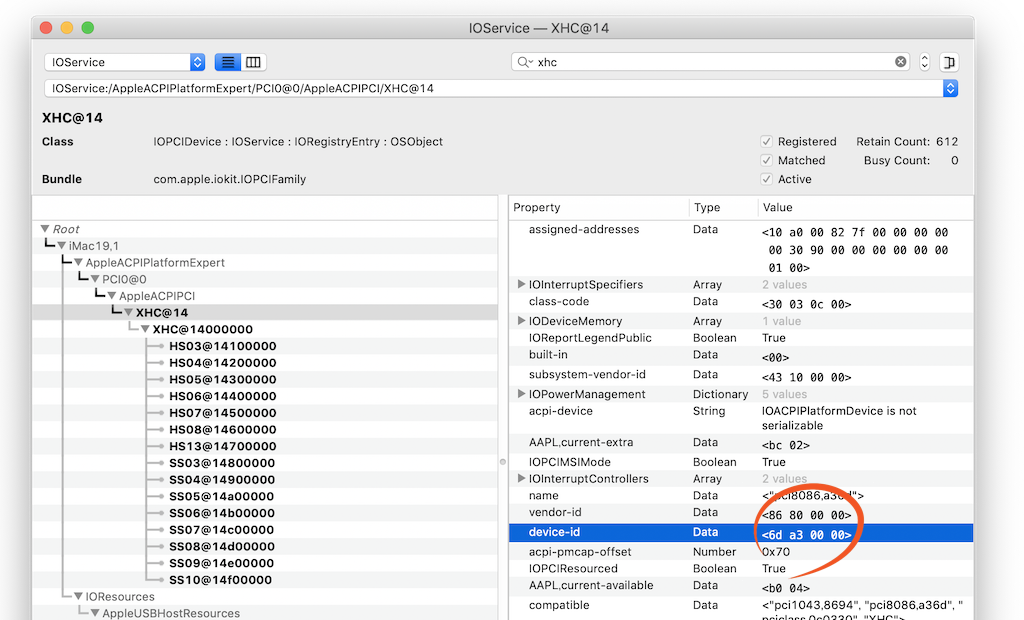Clear the xhc search text
Screen dimensions: 1024x620
(x=901, y=61)
